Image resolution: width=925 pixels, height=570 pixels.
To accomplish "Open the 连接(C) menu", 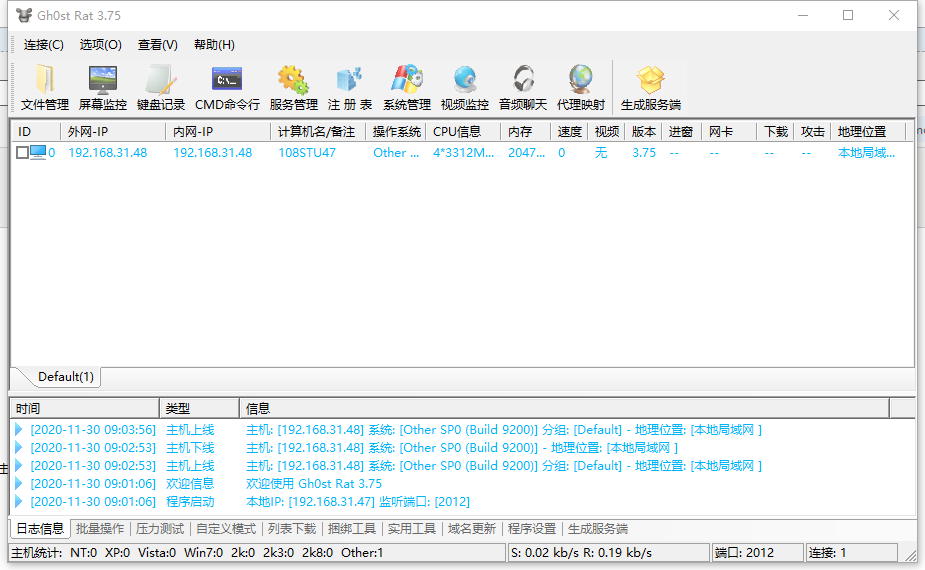I will (x=44, y=45).
